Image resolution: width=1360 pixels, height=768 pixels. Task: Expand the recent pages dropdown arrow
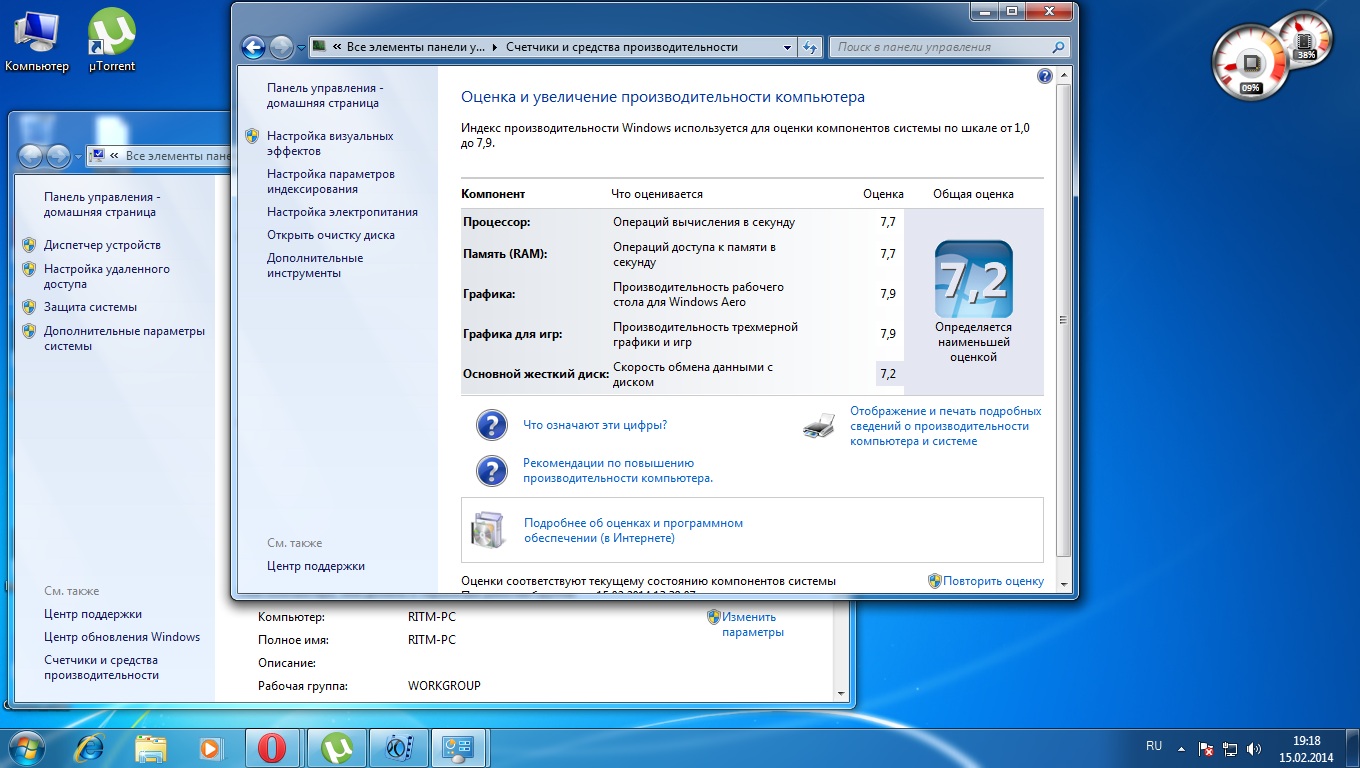301,47
